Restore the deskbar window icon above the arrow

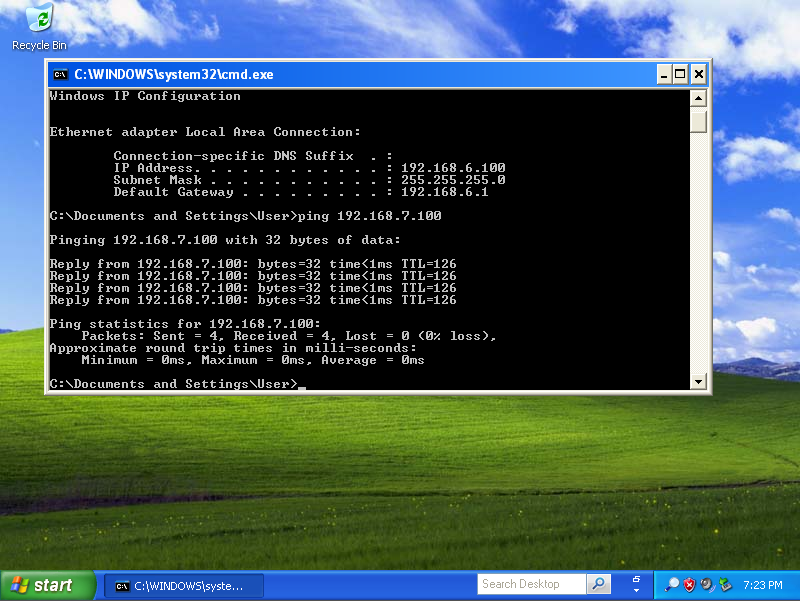pyautogui.click(x=636, y=579)
